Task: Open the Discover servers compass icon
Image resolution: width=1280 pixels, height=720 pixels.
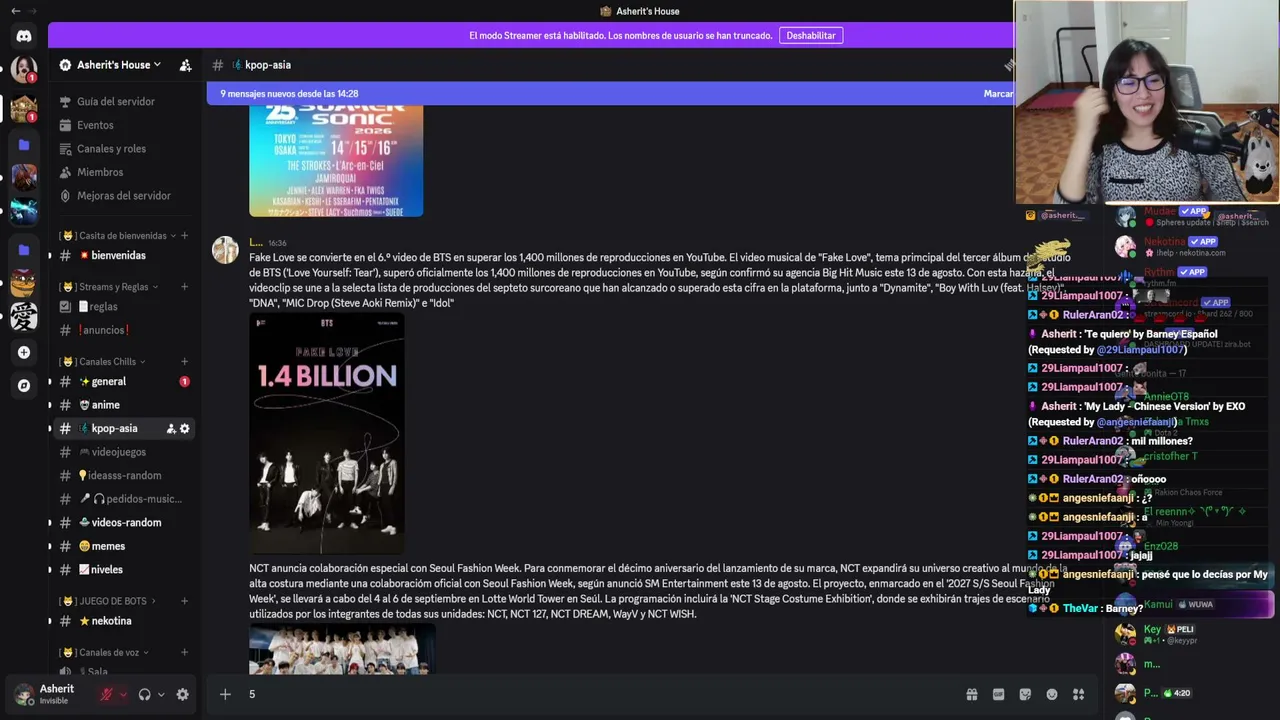Action: point(24,385)
